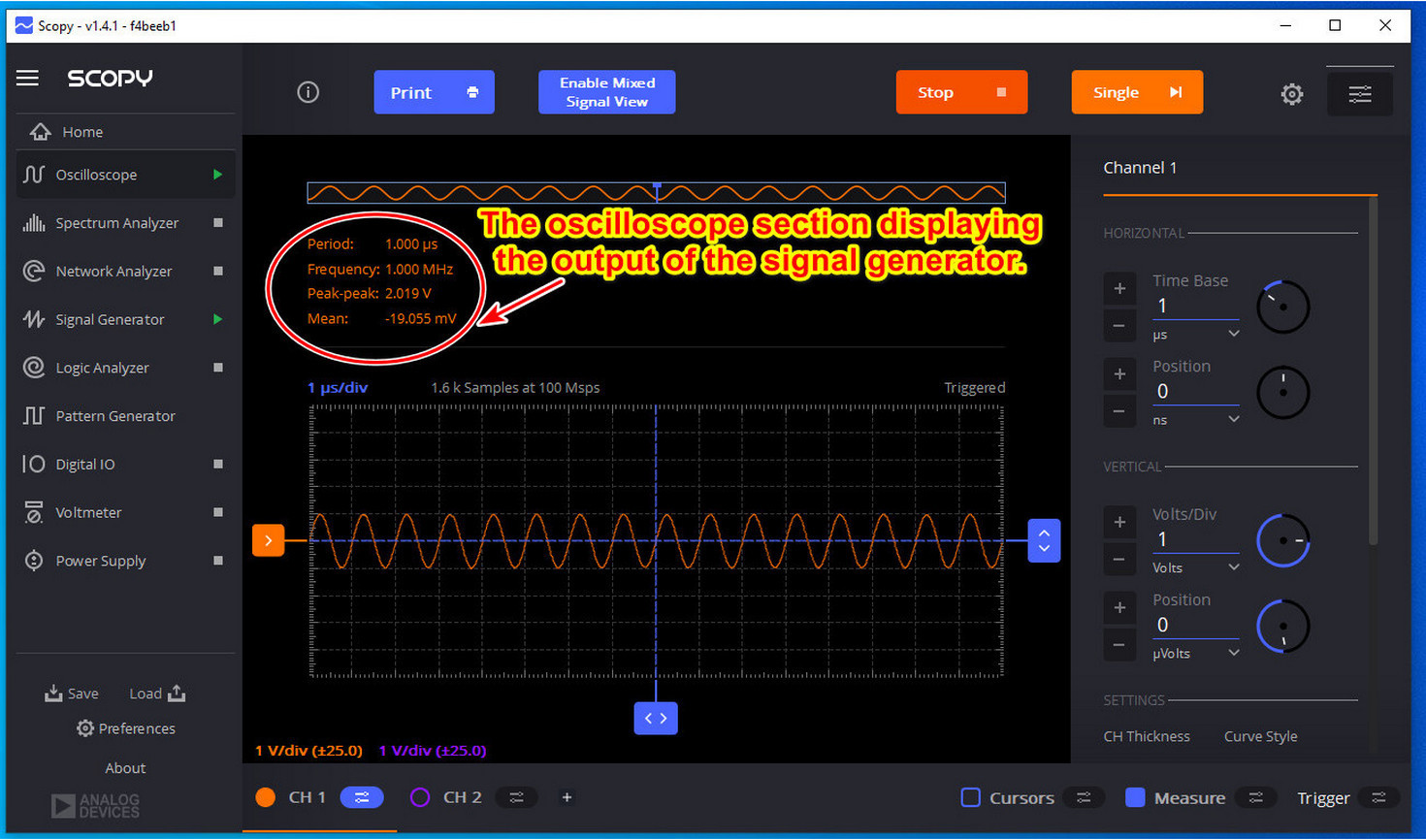The height and width of the screenshot is (840, 1426).
Task: Open the hamburger menu
Action: coord(27,78)
